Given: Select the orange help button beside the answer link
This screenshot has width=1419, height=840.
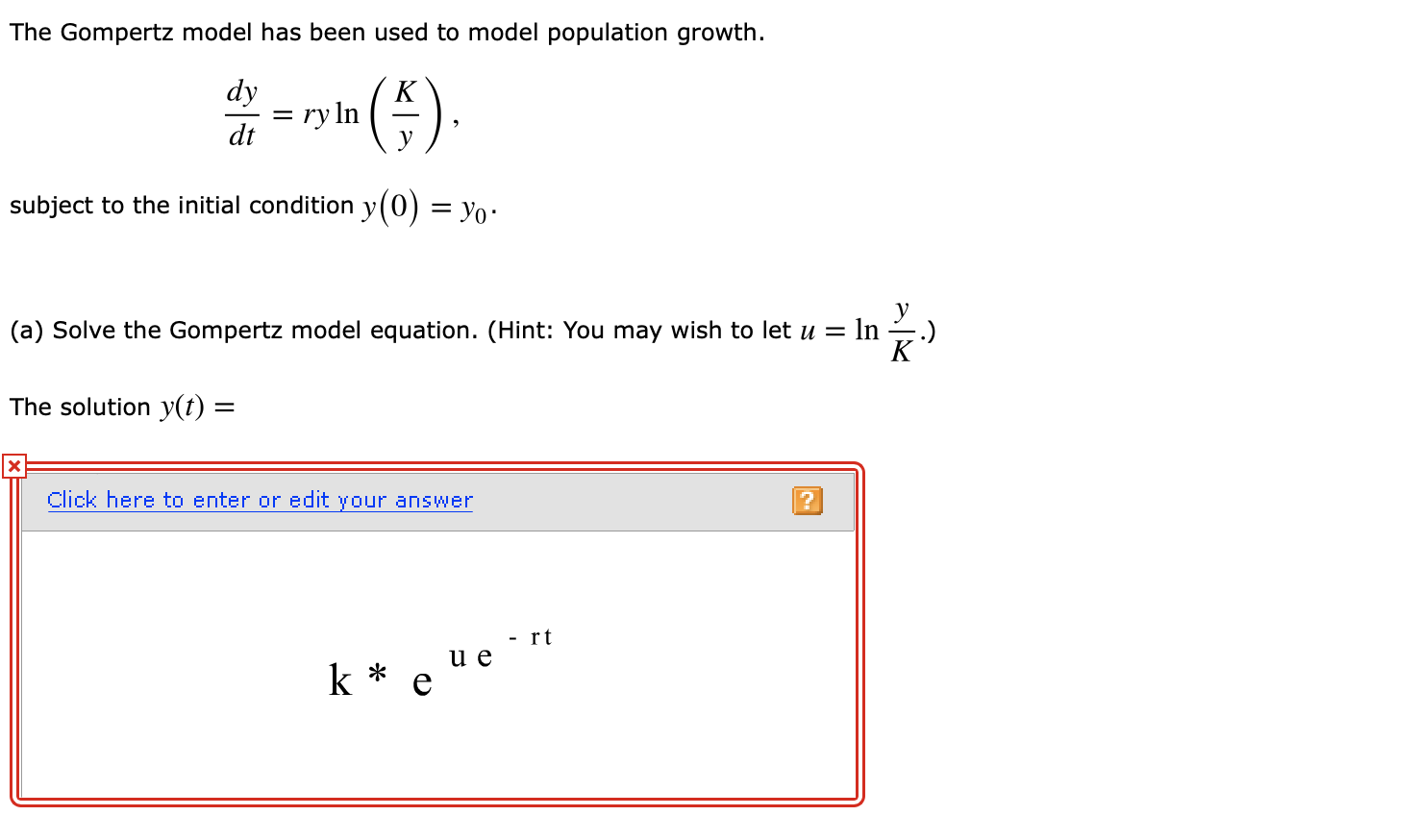Looking at the screenshot, I should [x=808, y=501].
